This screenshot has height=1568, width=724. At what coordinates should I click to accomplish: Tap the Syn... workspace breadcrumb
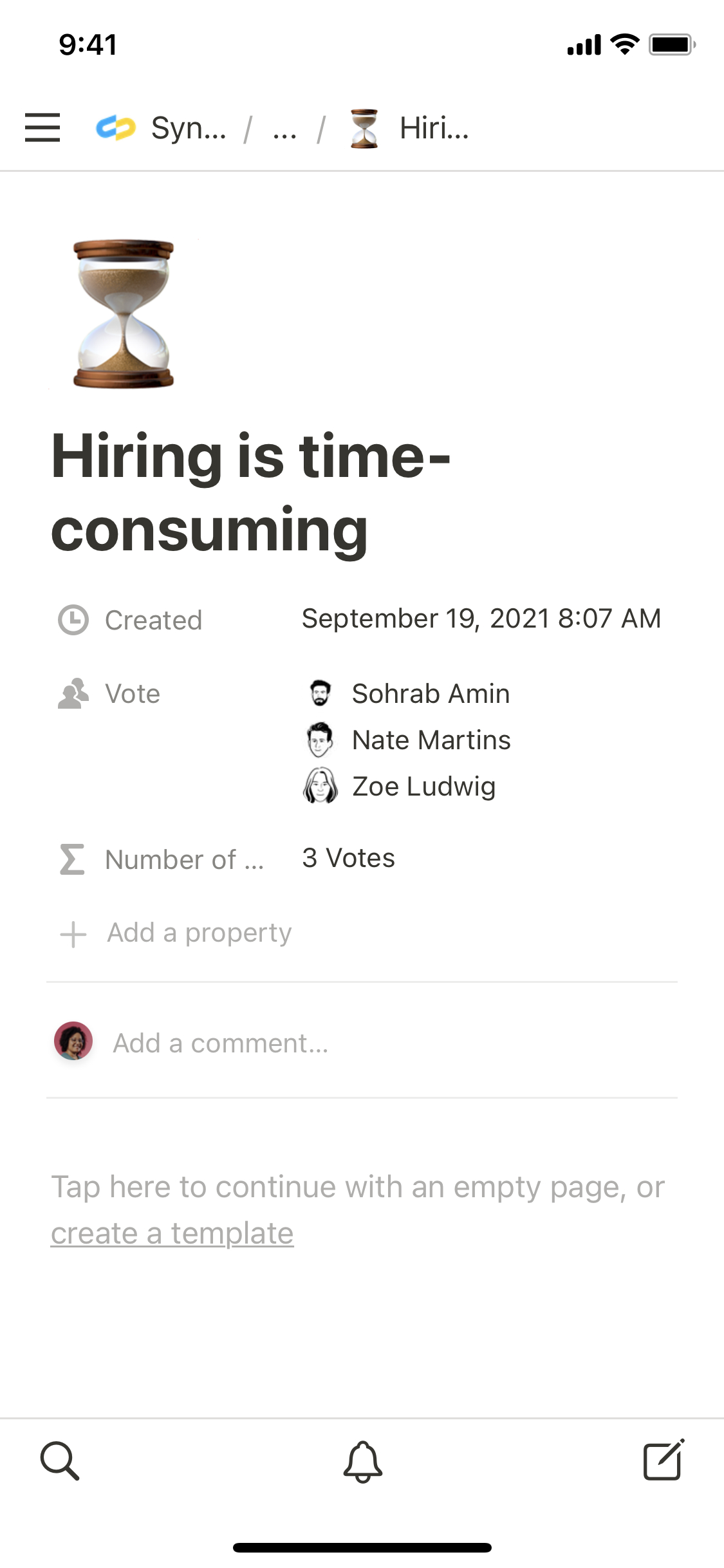tap(162, 127)
